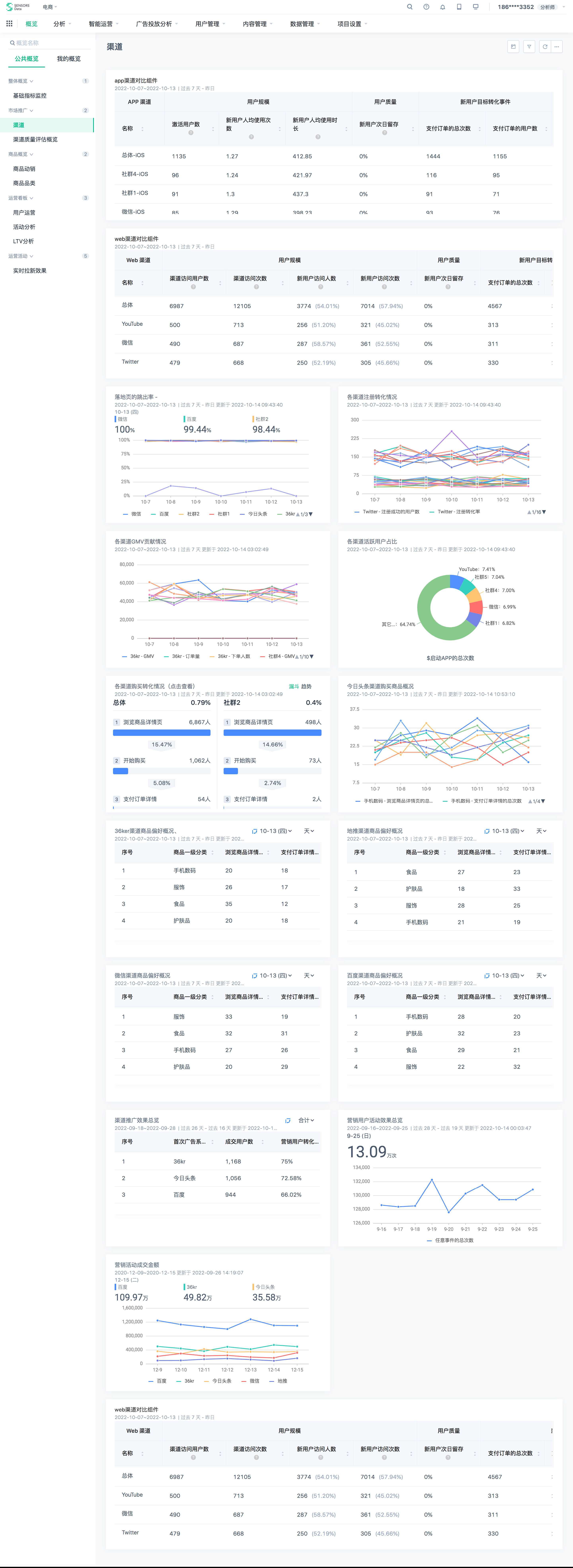Click the Sensors Data logo
The height and width of the screenshot is (1568, 573).
[x=18, y=7]
